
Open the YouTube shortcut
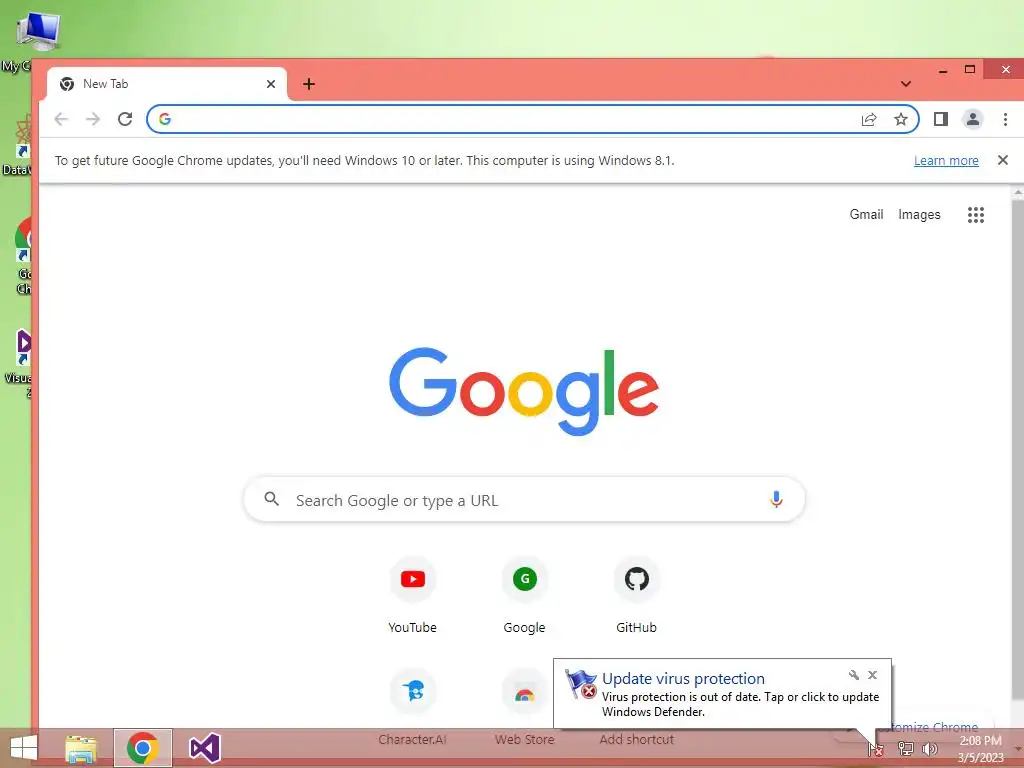412,595
